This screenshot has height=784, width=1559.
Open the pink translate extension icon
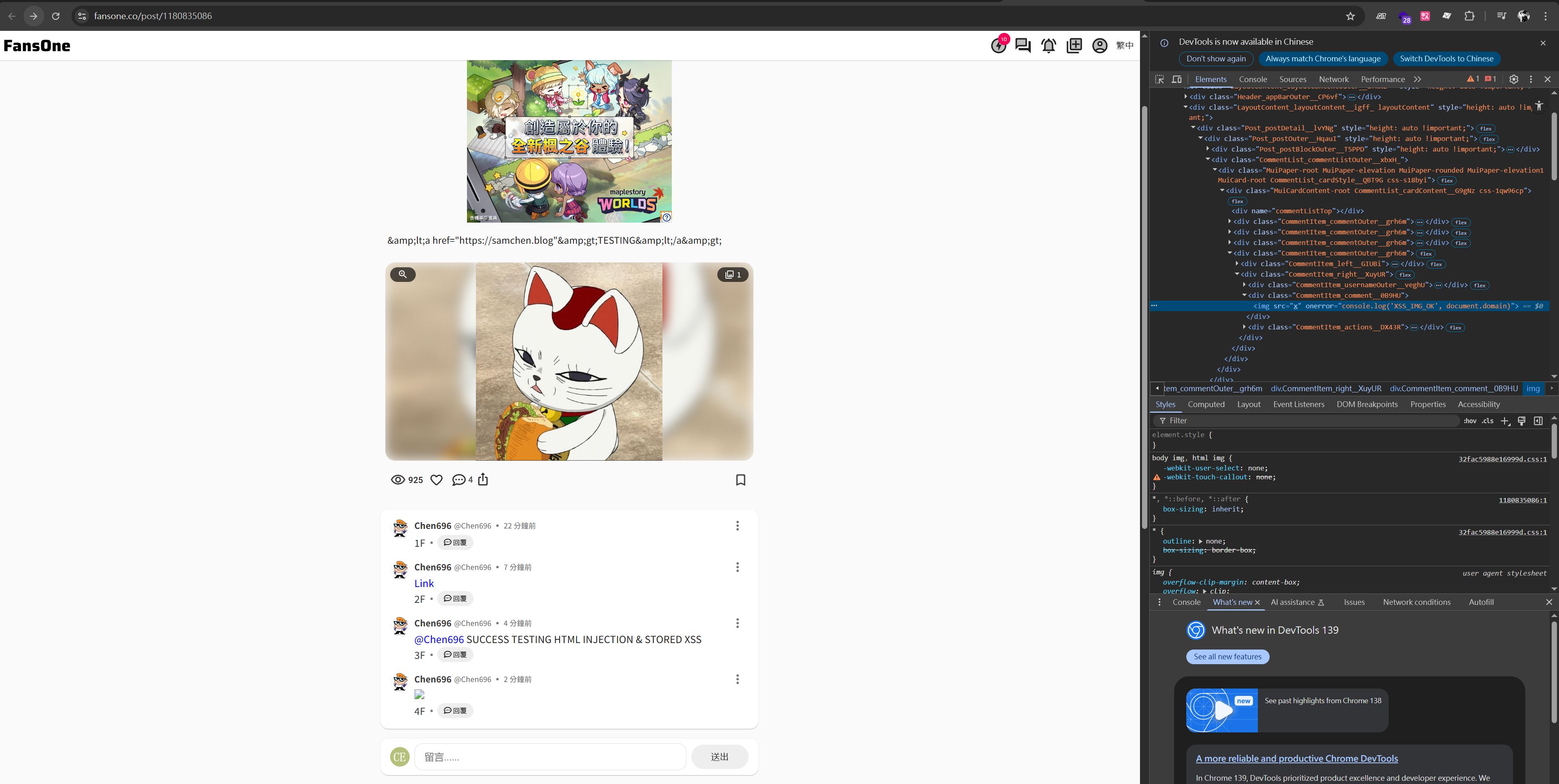(1425, 16)
